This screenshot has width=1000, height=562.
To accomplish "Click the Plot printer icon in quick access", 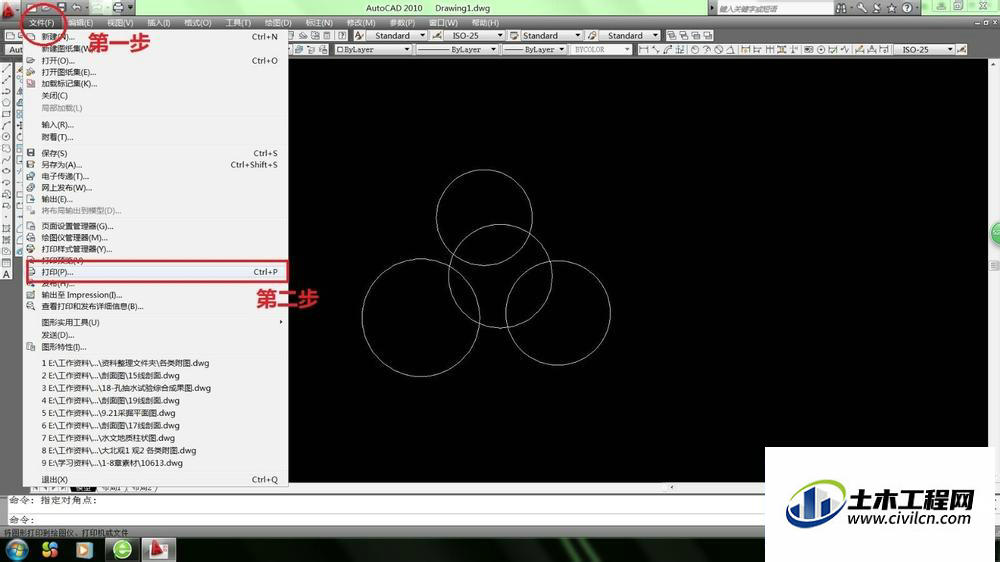I will click(118, 8).
